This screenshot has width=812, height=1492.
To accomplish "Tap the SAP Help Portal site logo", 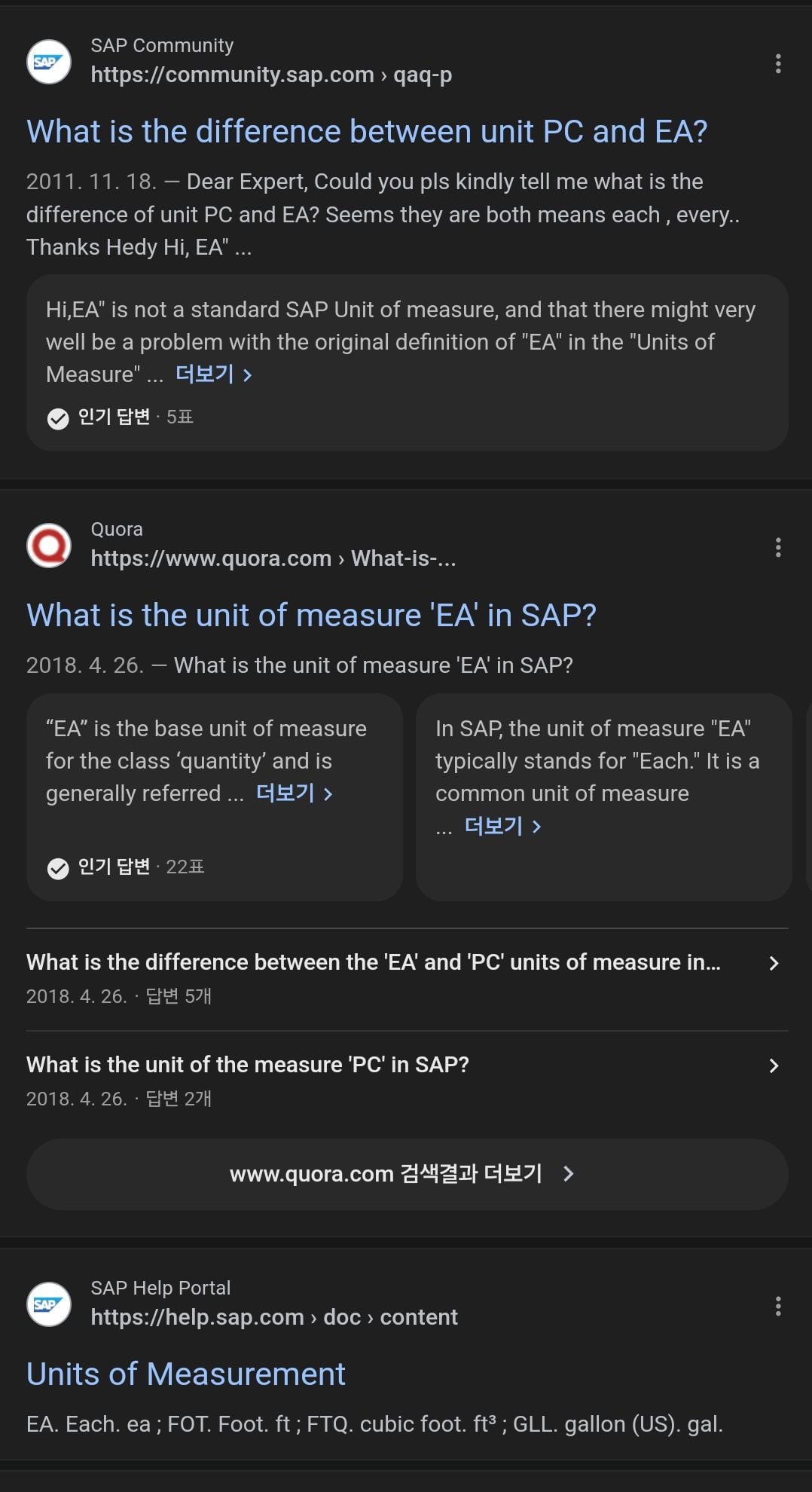I will tap(49, 1304).
